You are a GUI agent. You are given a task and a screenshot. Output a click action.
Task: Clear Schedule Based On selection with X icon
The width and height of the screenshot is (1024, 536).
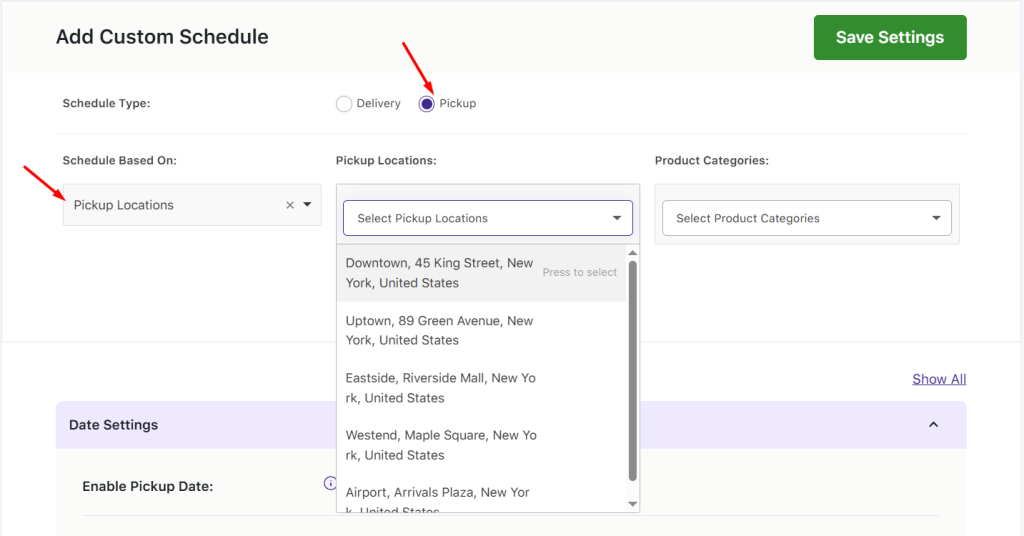point(290,205)
